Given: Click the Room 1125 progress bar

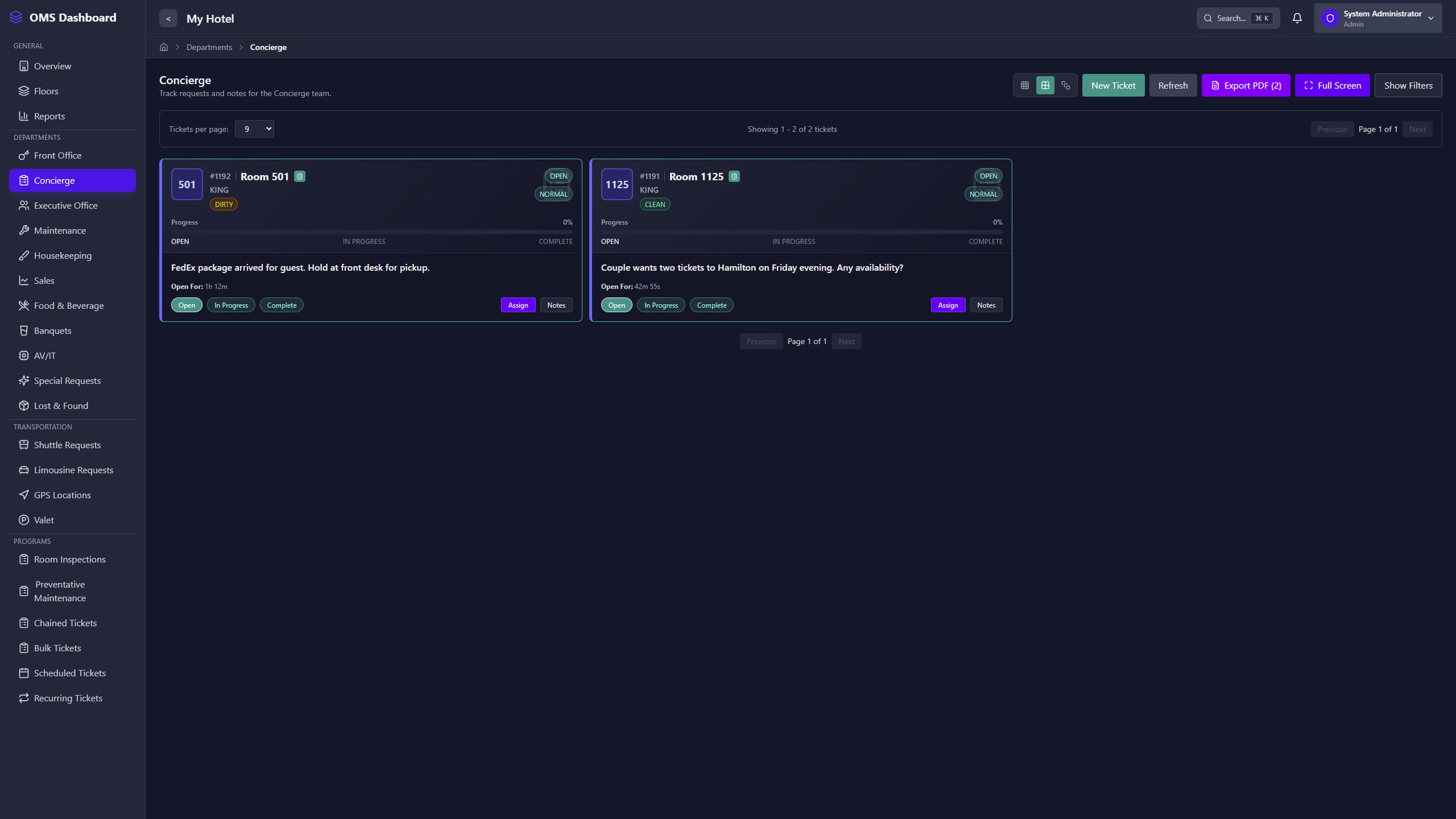Looking at the screenshot, I should point(801,232).
